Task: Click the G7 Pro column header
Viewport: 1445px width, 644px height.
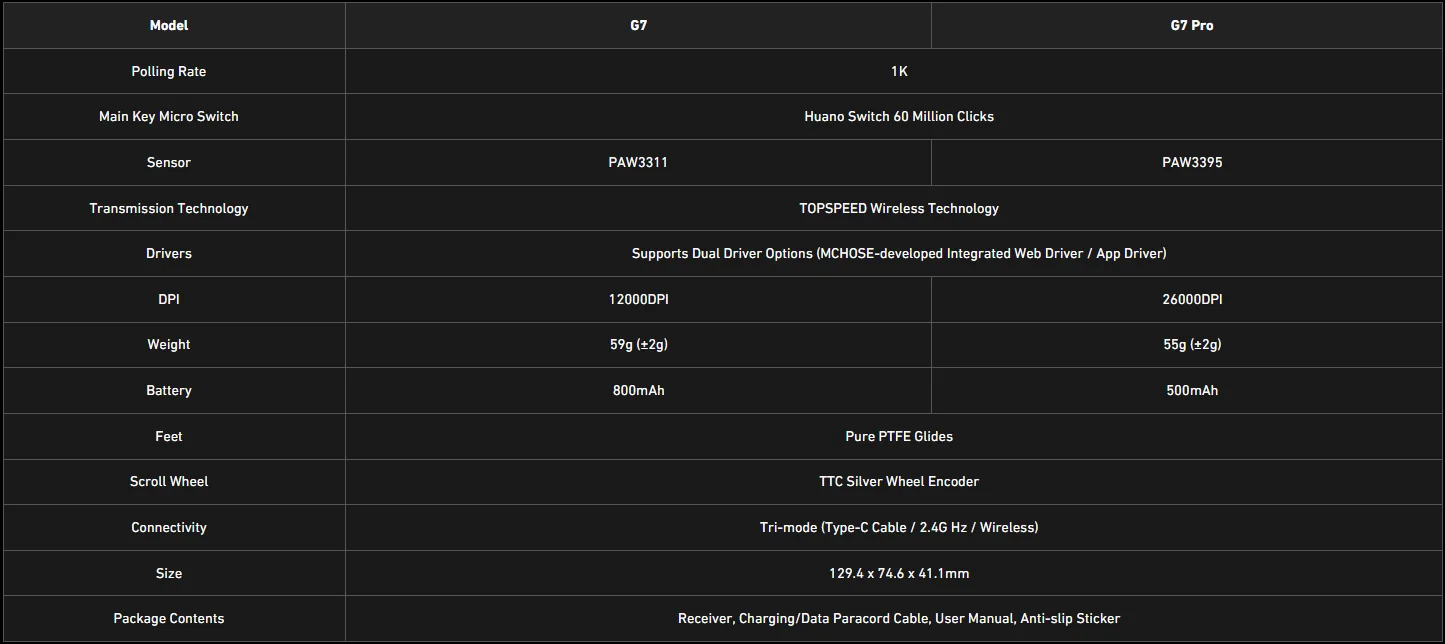Action: [1191, 25]
